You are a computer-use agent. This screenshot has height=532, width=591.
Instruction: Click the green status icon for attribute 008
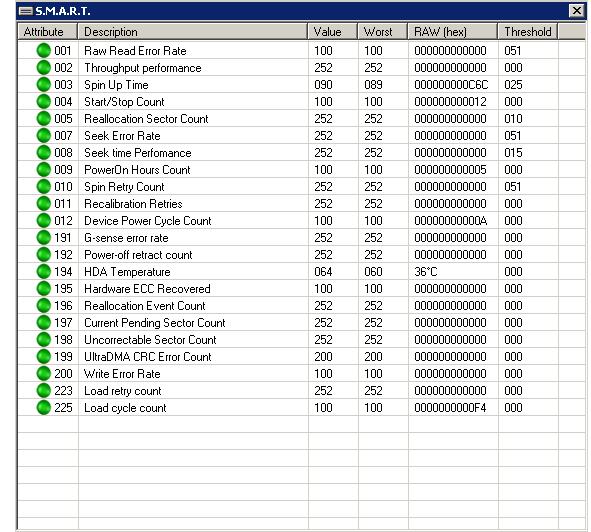(x=44, y=152)
